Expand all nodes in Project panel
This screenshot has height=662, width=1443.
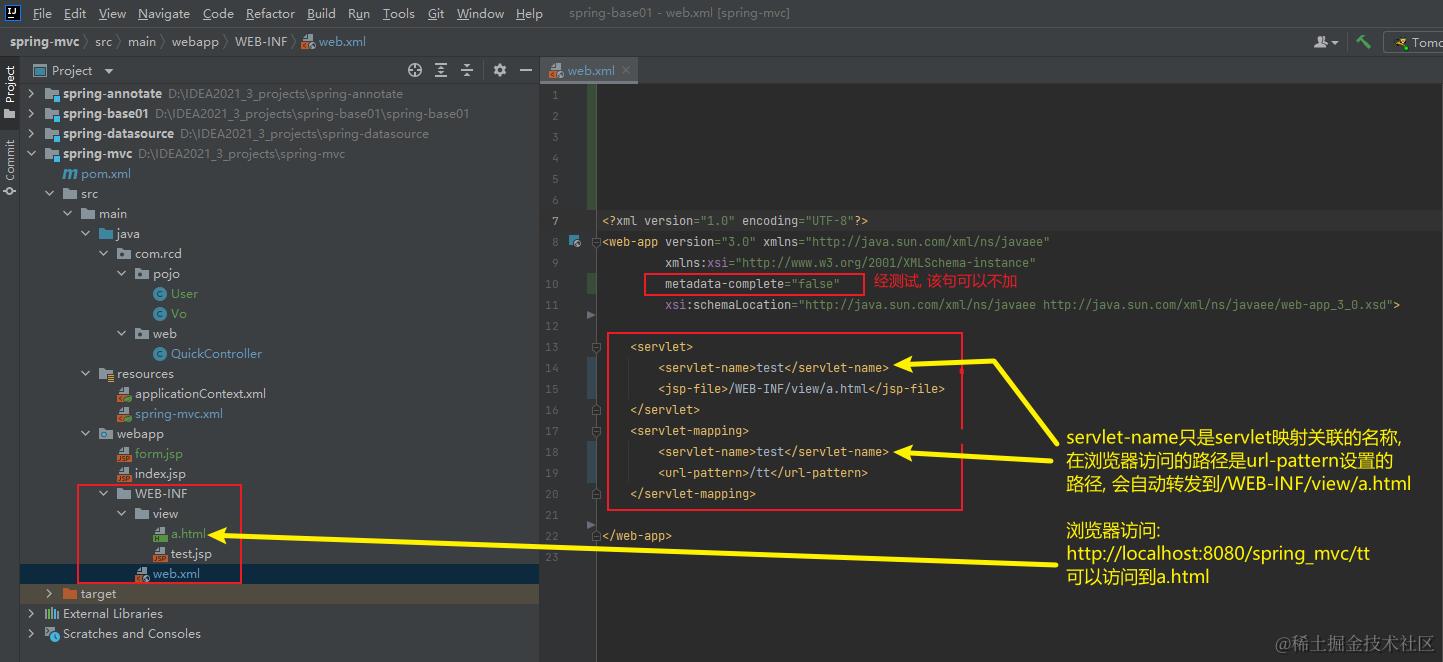(441, 70)
